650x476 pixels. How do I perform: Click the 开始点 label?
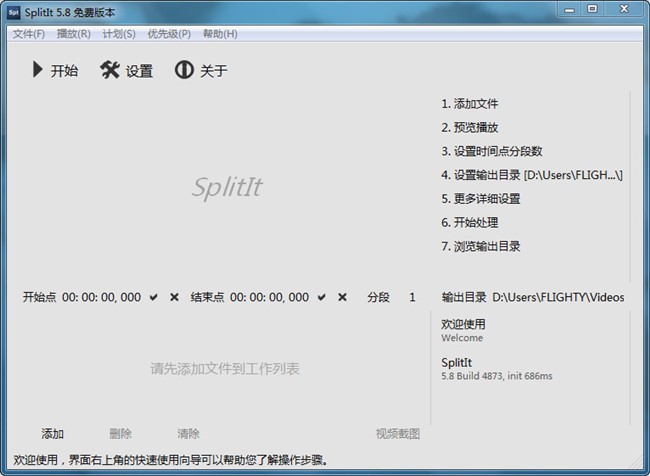tap(39, 297)
